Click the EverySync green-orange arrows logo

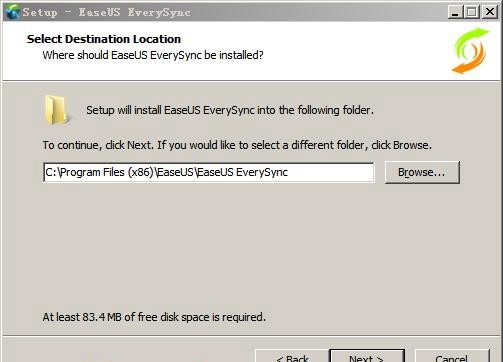(470, 51)
